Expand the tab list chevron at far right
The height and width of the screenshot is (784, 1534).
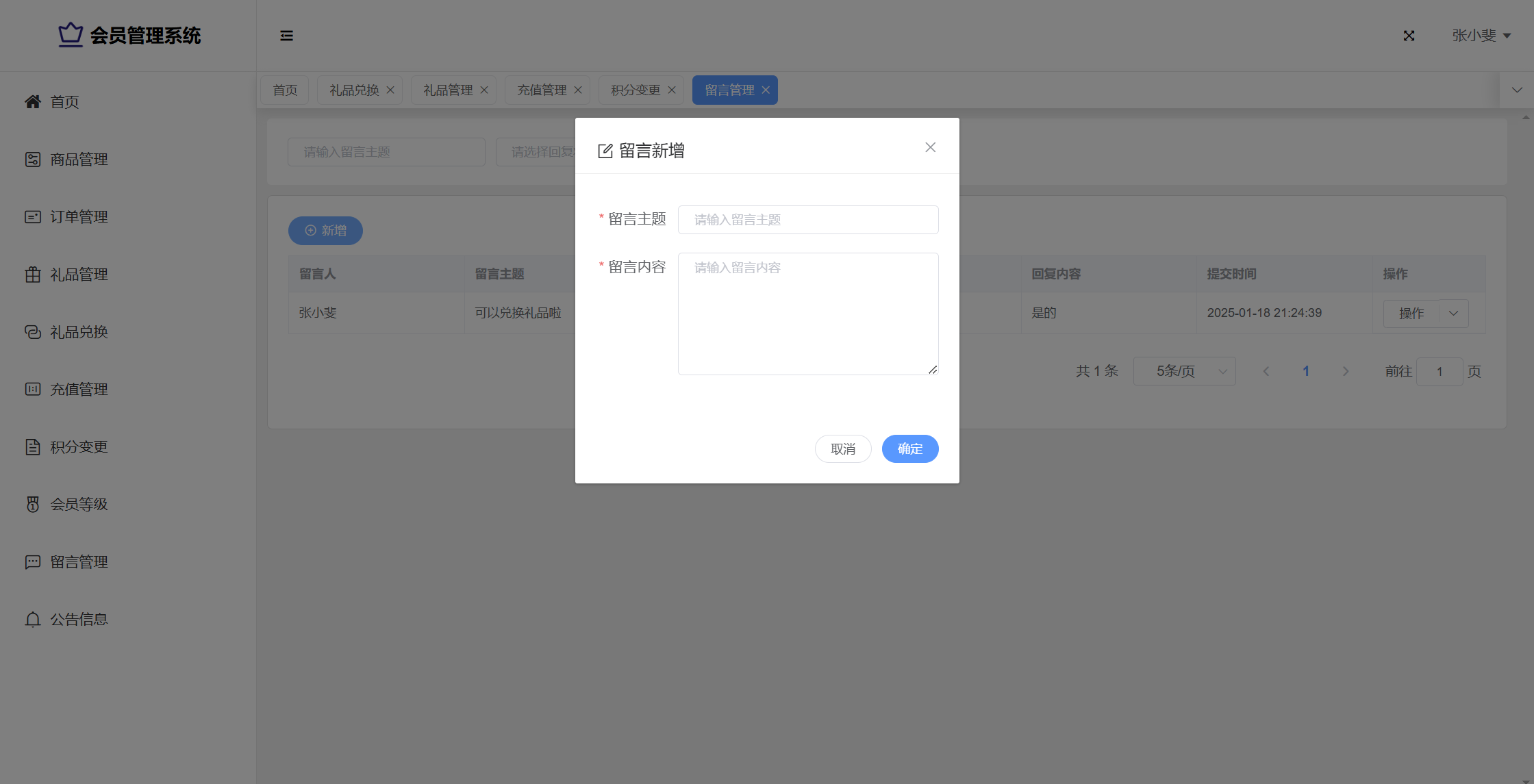pos(1517,90)
